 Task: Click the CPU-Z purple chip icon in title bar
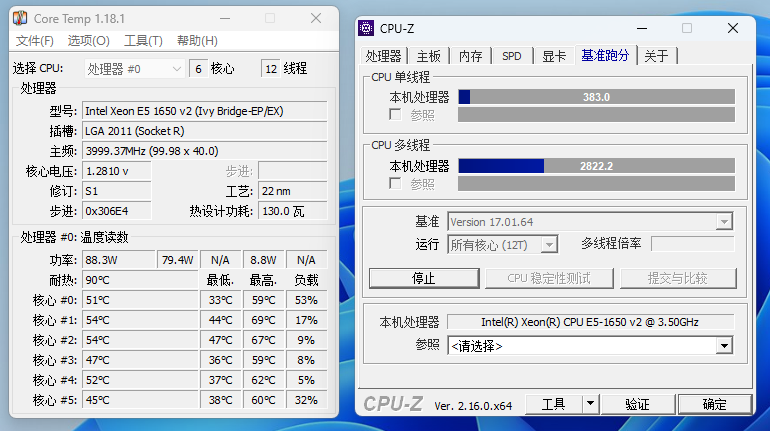366,28
